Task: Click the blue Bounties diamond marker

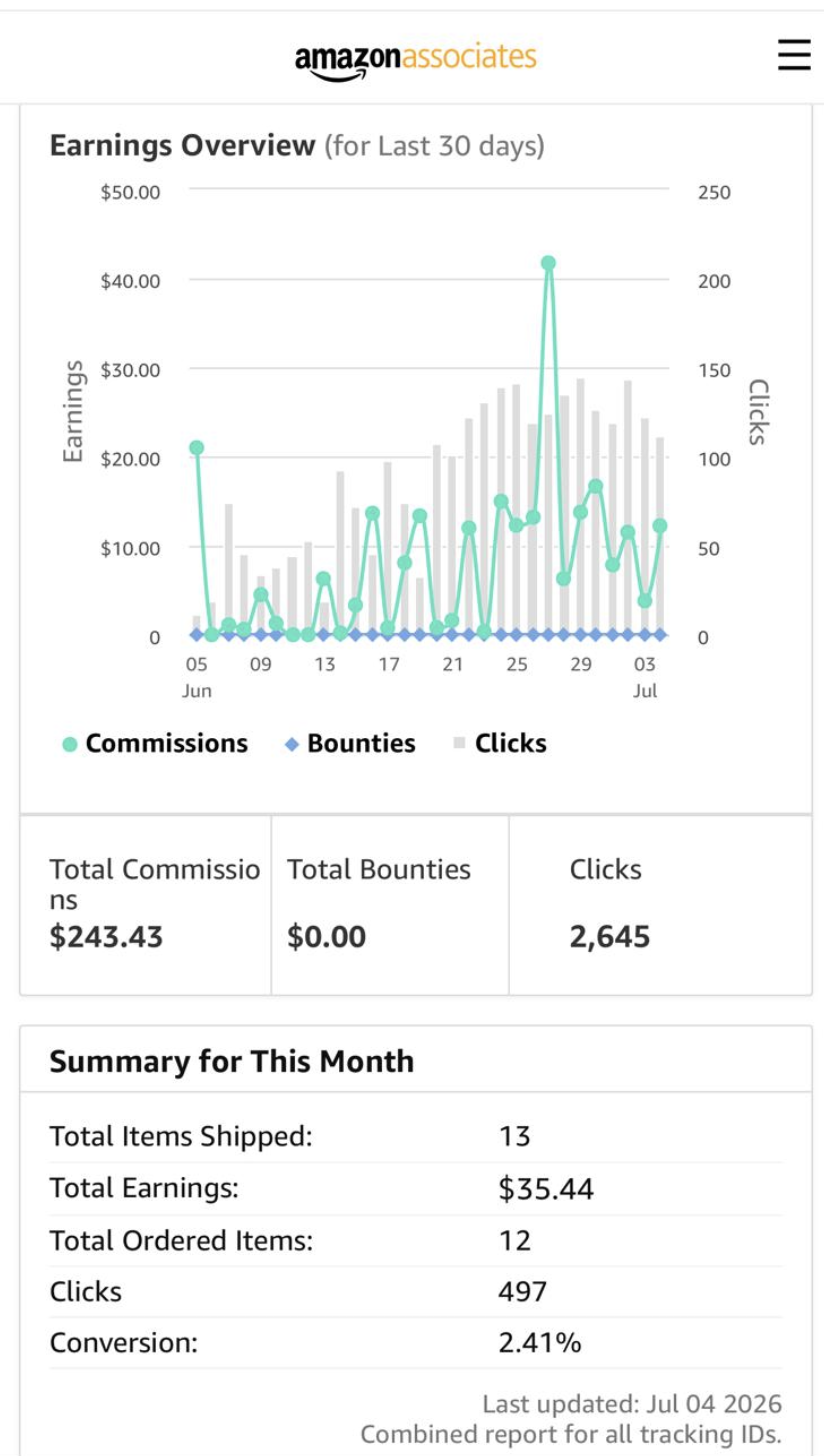Action: [x=292, y=745]
